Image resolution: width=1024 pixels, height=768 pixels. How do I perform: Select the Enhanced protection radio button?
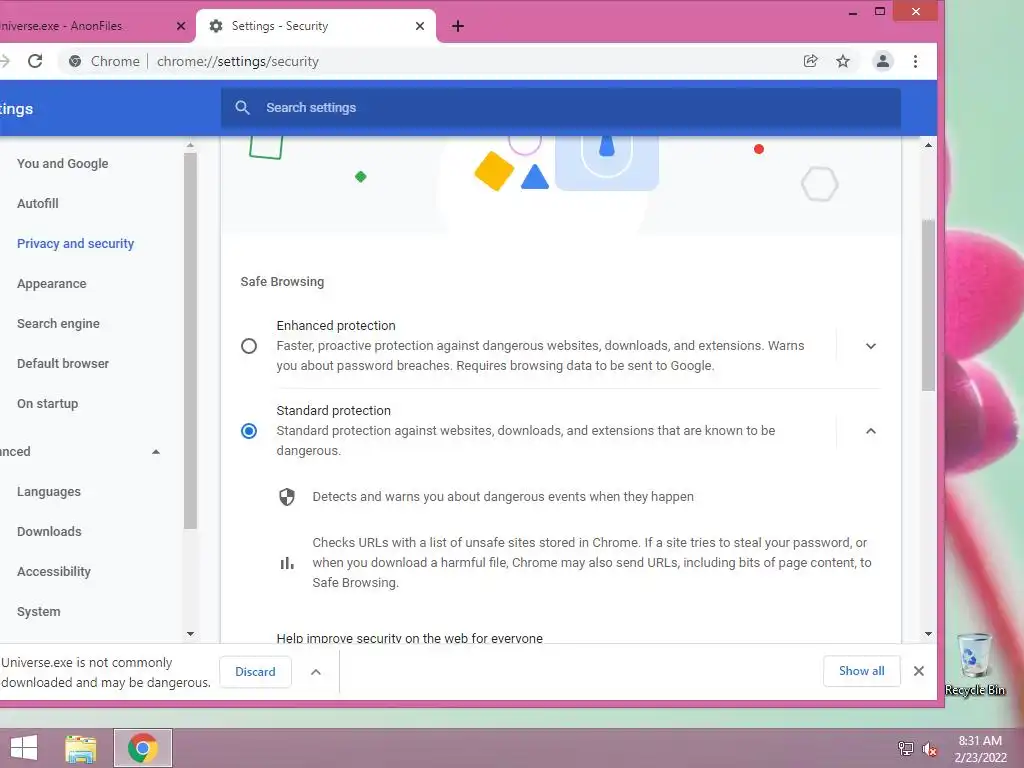point(249,346)
